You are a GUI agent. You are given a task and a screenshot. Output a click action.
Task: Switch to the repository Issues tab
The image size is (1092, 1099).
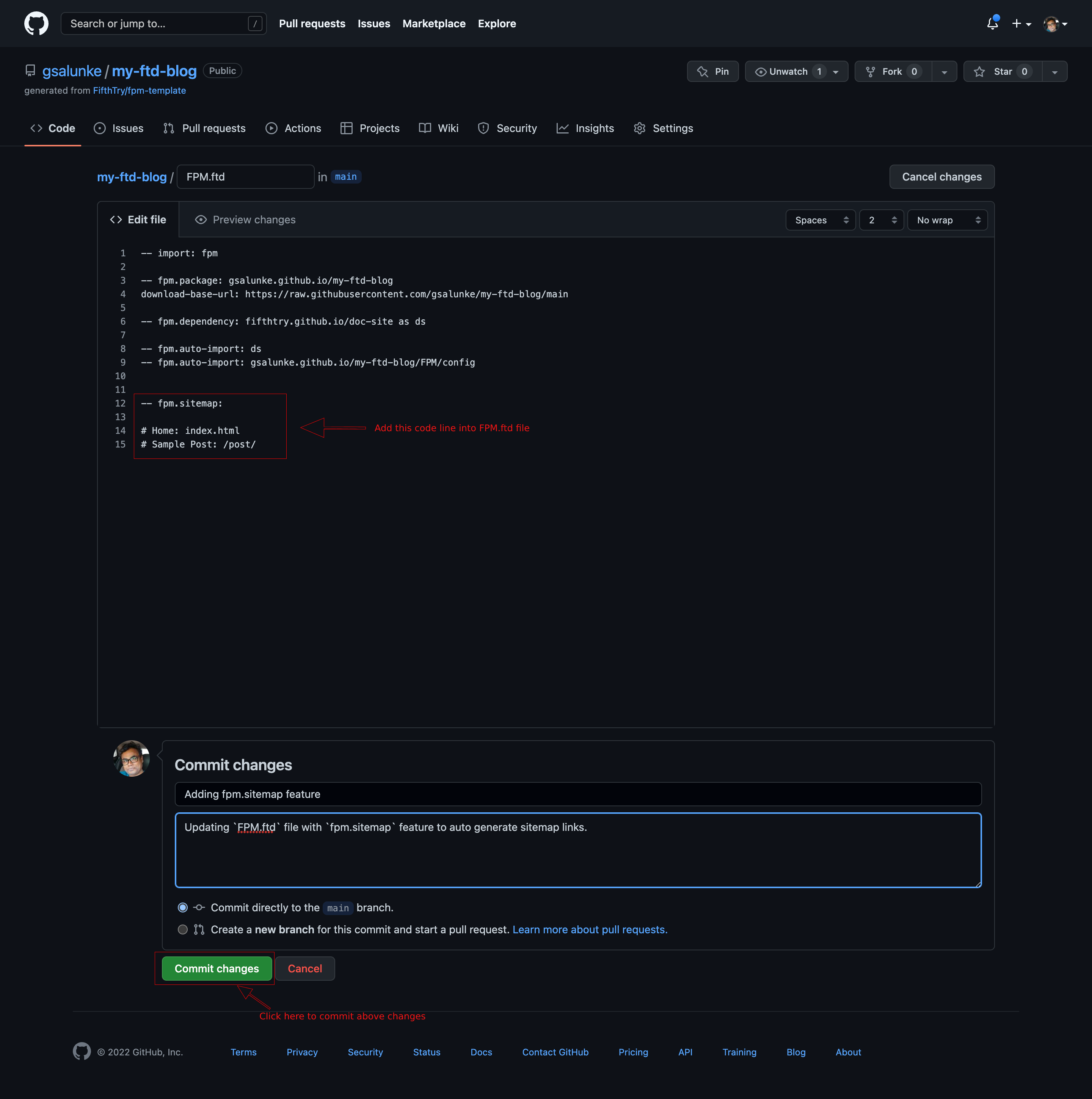pos(118,128)
